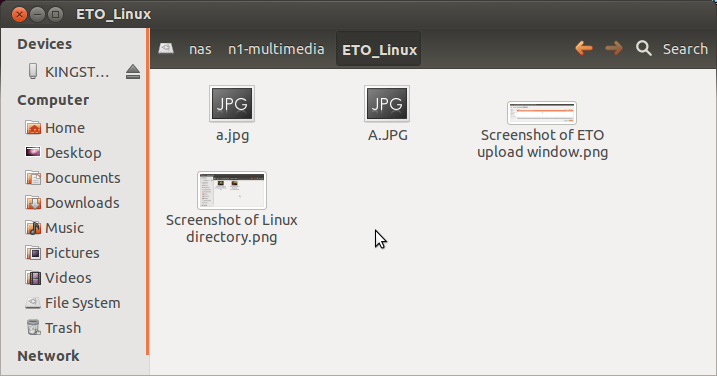Select the a.jpg file icon
The image size is (717, 376).
point(232,104)
